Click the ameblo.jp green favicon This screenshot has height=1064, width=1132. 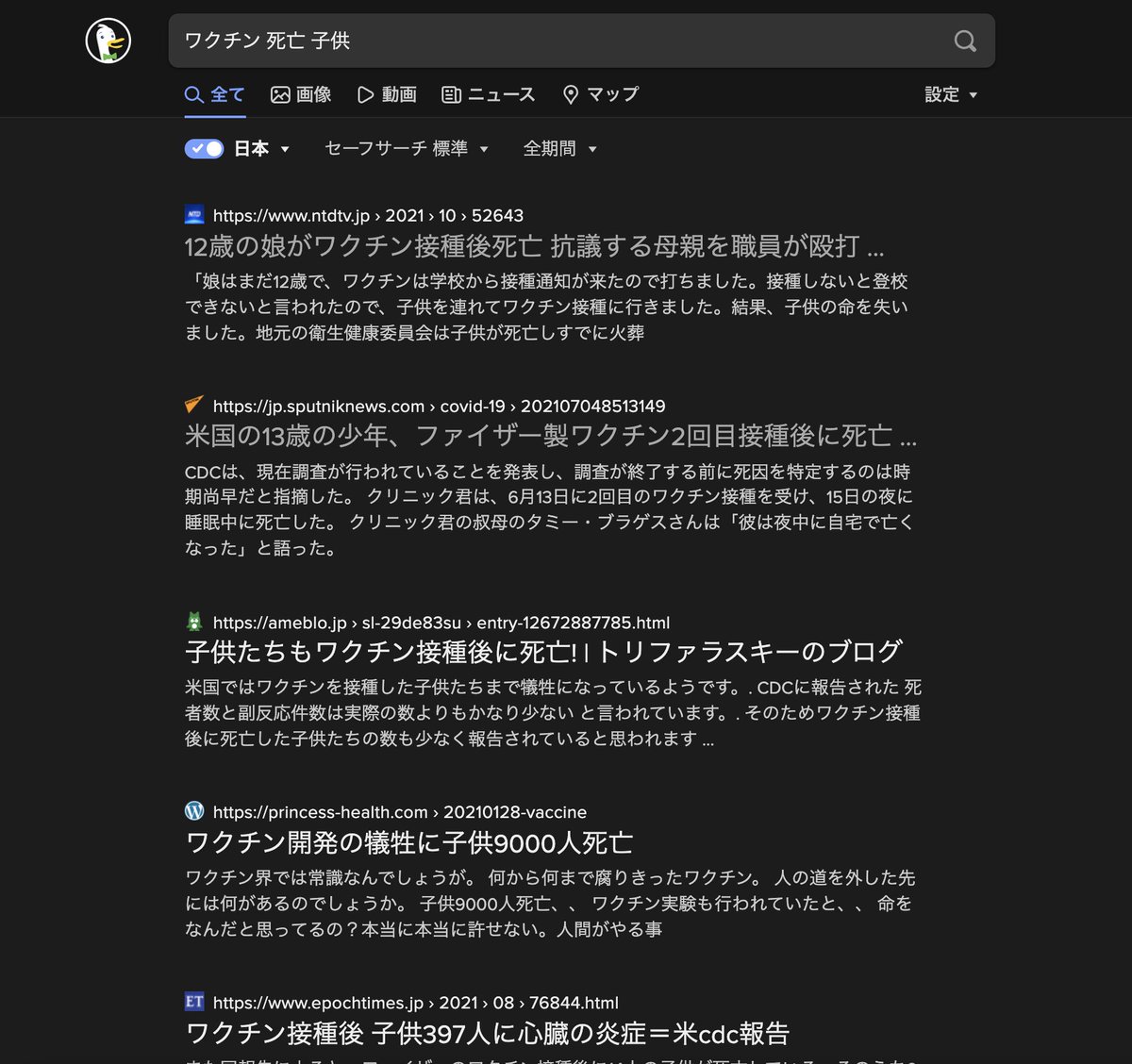pyautogui.click(x=194, y=622)
